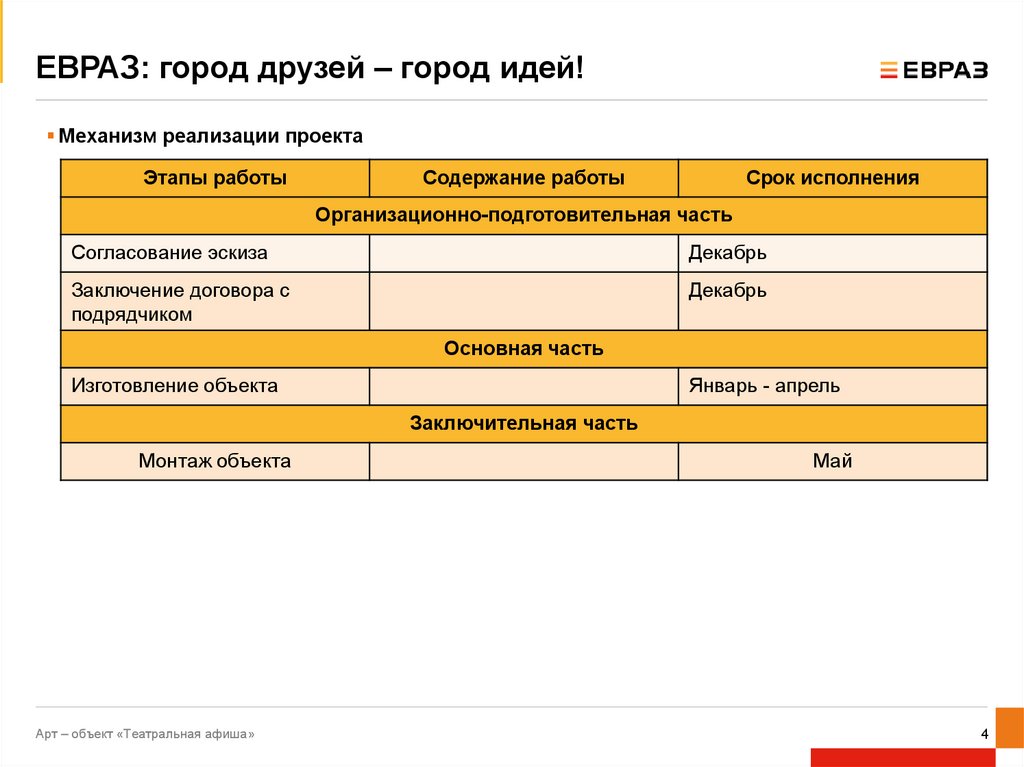
Task: Click empty content cell in Монтаж объекта row
Action: (x=524, y=461)
